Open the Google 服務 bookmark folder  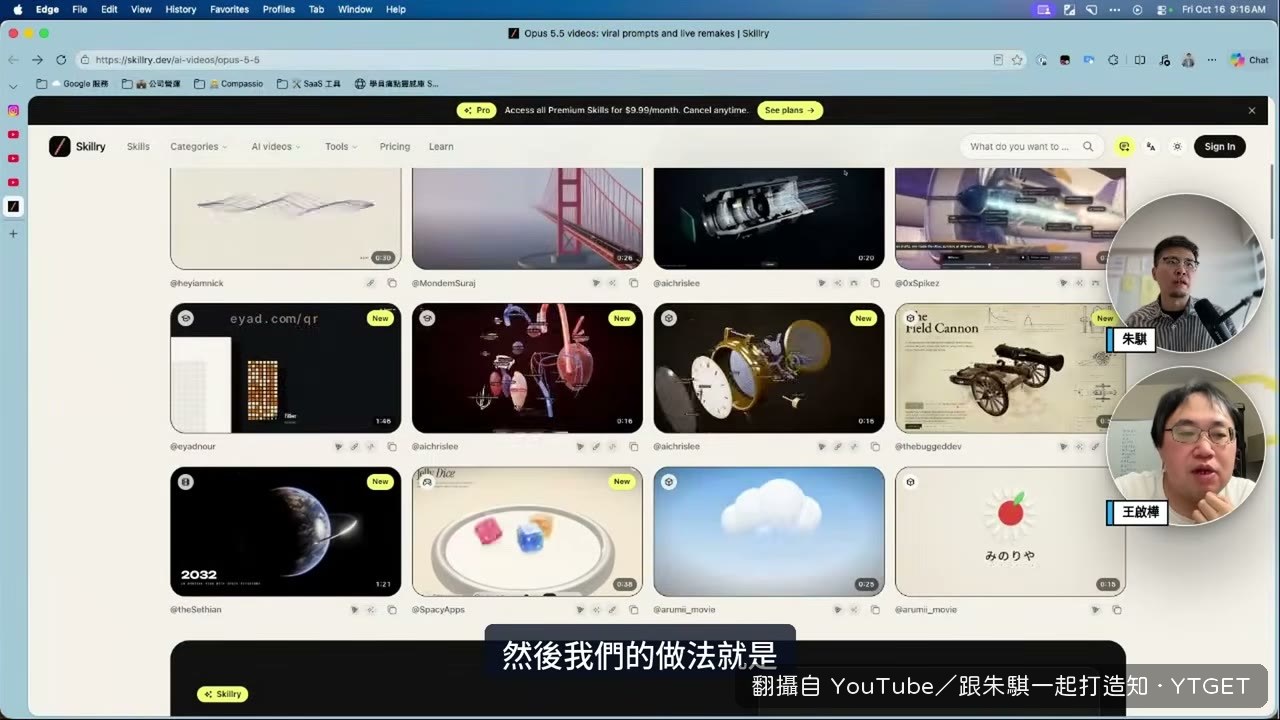(x=72, y=84)
